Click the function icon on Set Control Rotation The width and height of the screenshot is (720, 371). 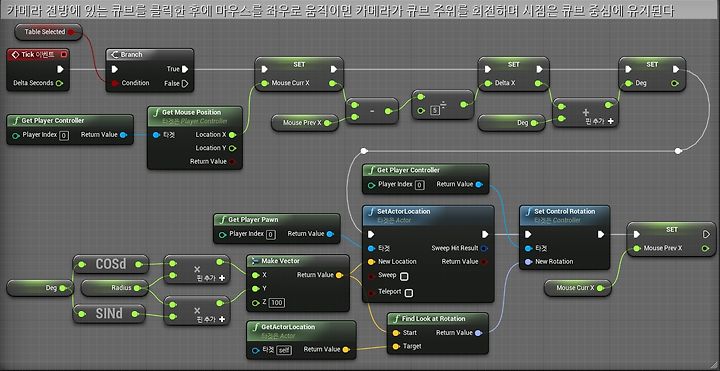(x=529, y=212)
